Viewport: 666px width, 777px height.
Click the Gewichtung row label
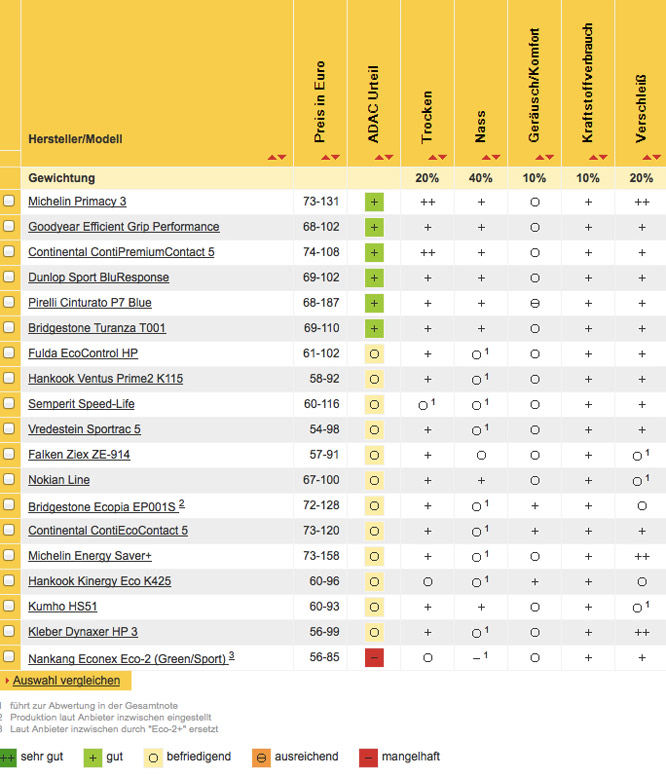point(61,178)
